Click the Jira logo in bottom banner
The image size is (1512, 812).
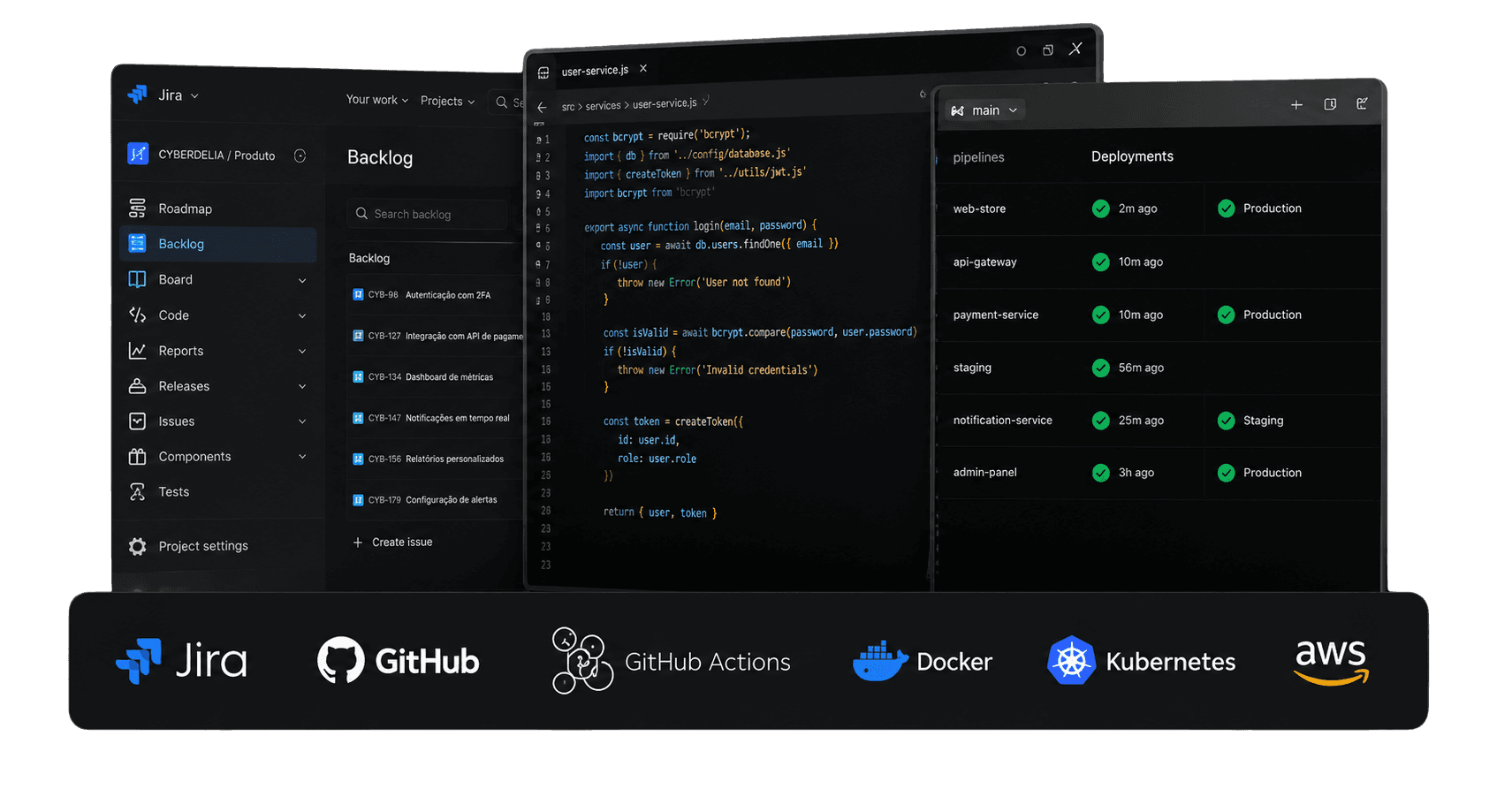[x=181, y=661]
